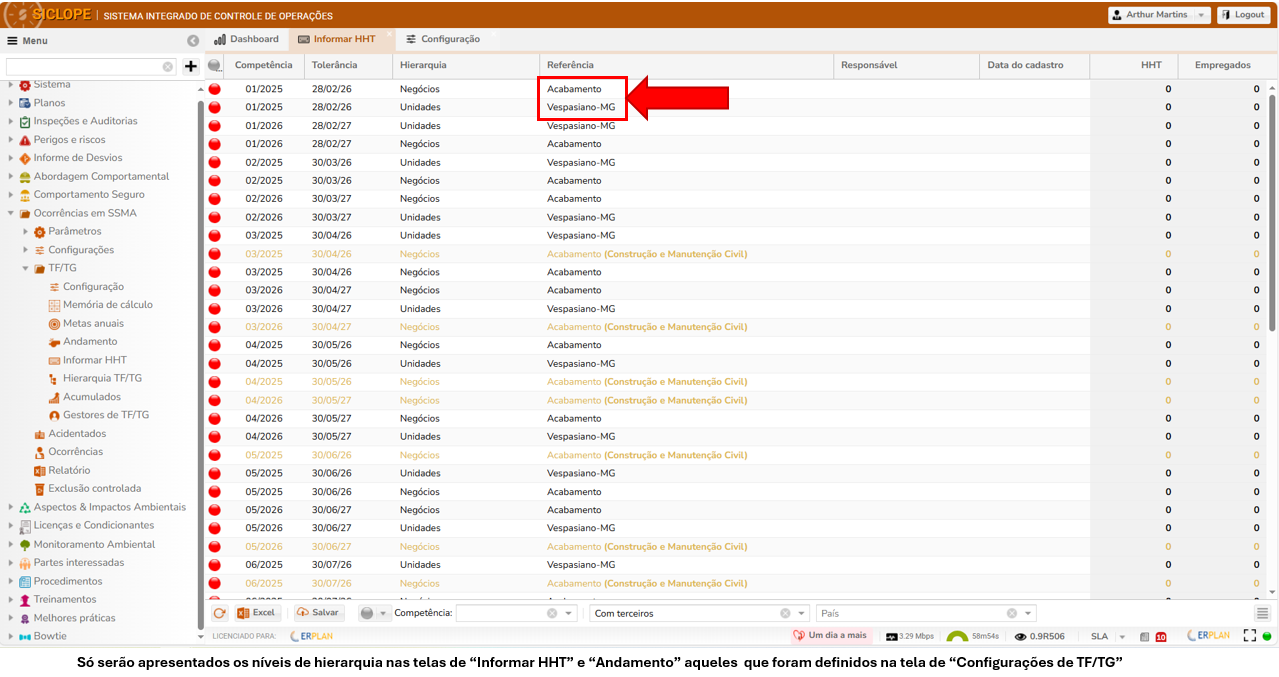Click the table's vertical scrollbar
The image size is (1279, 677).
click(1272, 210)
